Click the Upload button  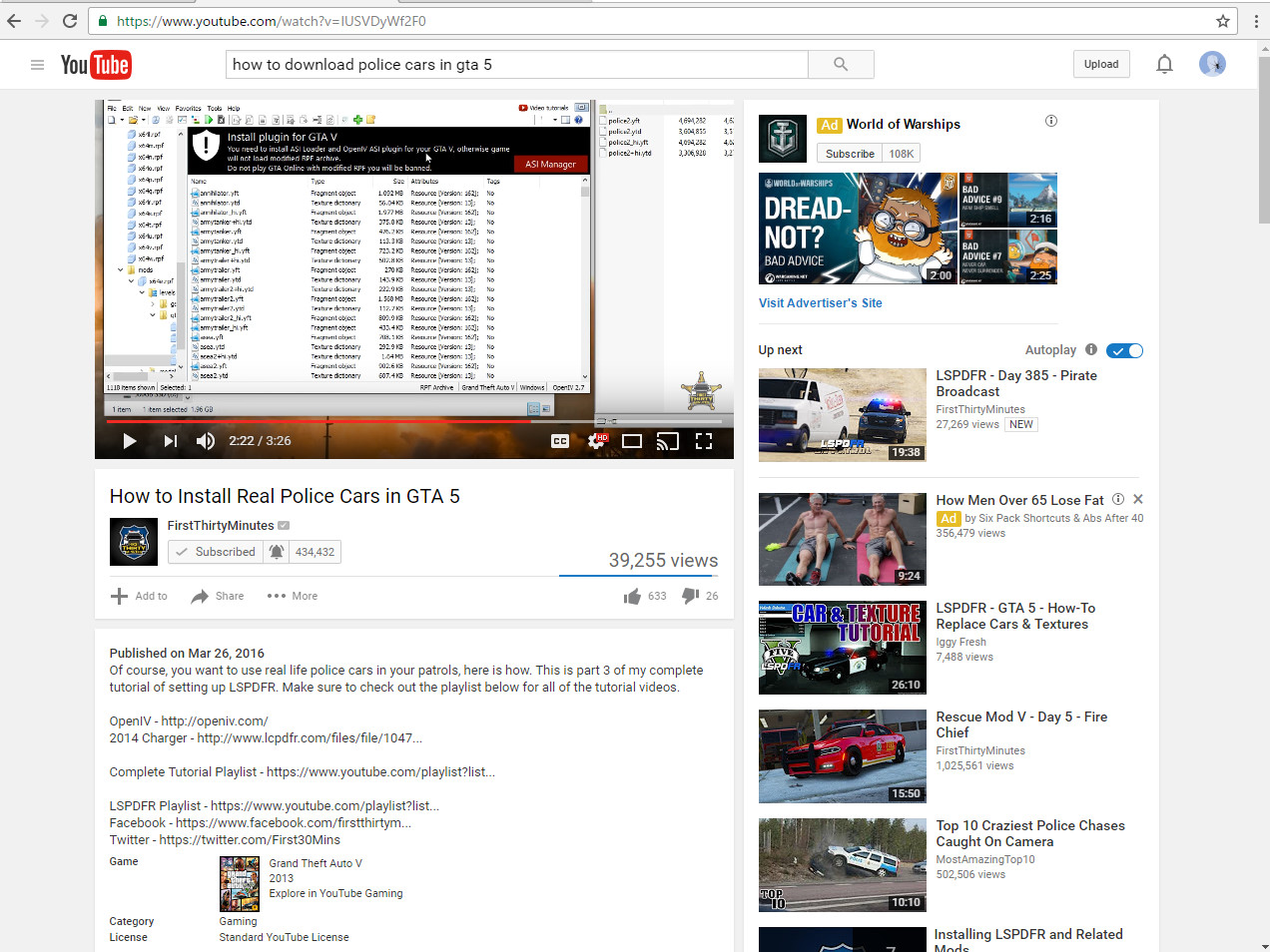pos(1101,64)
